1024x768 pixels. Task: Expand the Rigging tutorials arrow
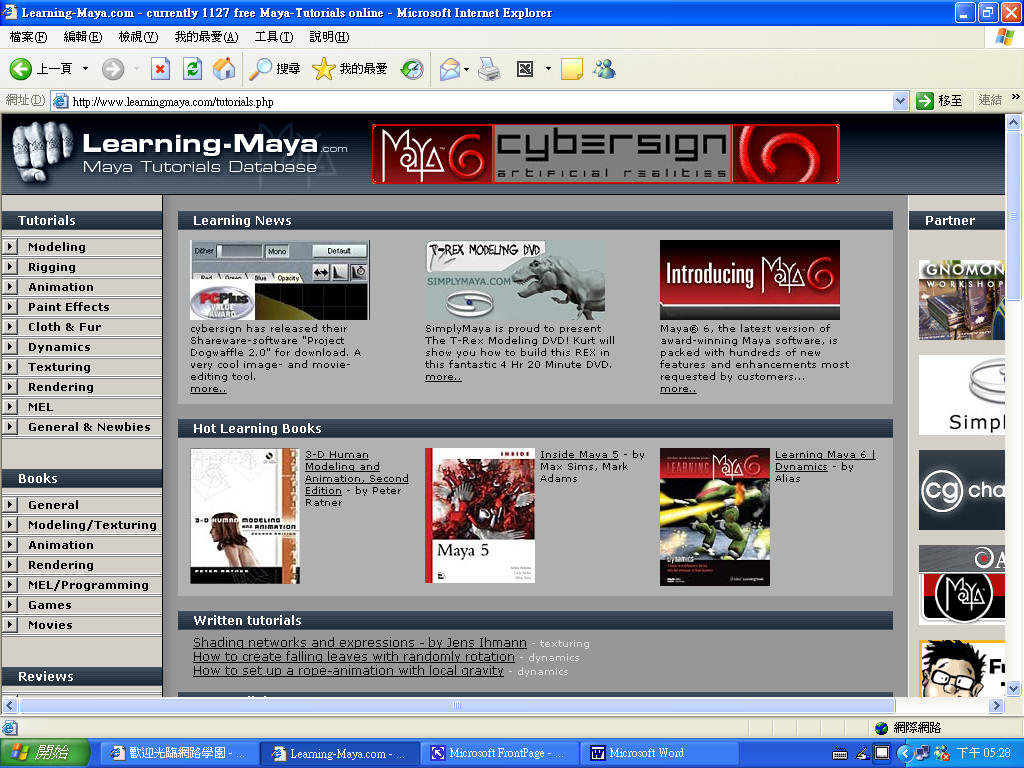click(10, 266)
